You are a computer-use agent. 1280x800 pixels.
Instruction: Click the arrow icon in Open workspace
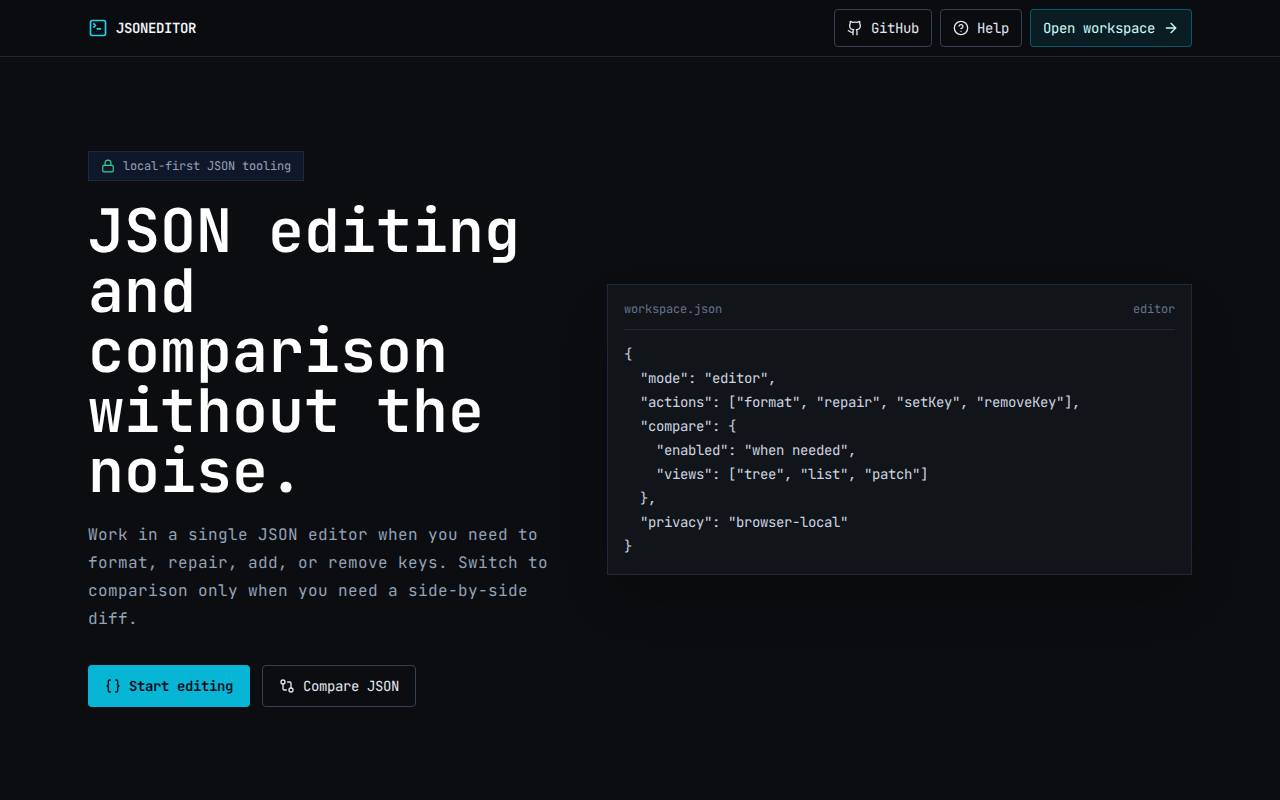pyautogui.click(x=1171, y=28)
